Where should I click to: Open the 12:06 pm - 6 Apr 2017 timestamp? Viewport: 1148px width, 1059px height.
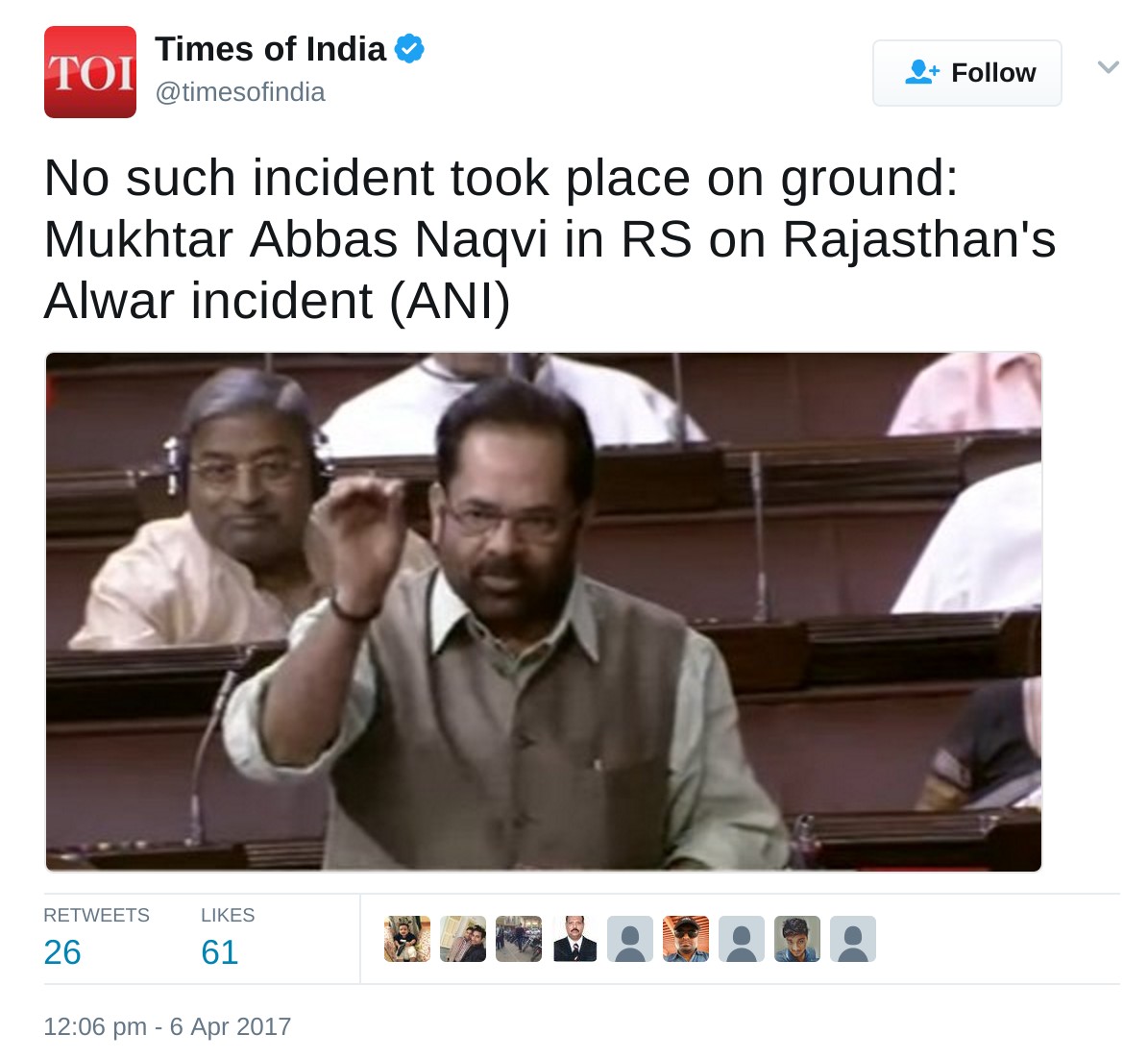pyautogui.click(x=168, y=1026)
